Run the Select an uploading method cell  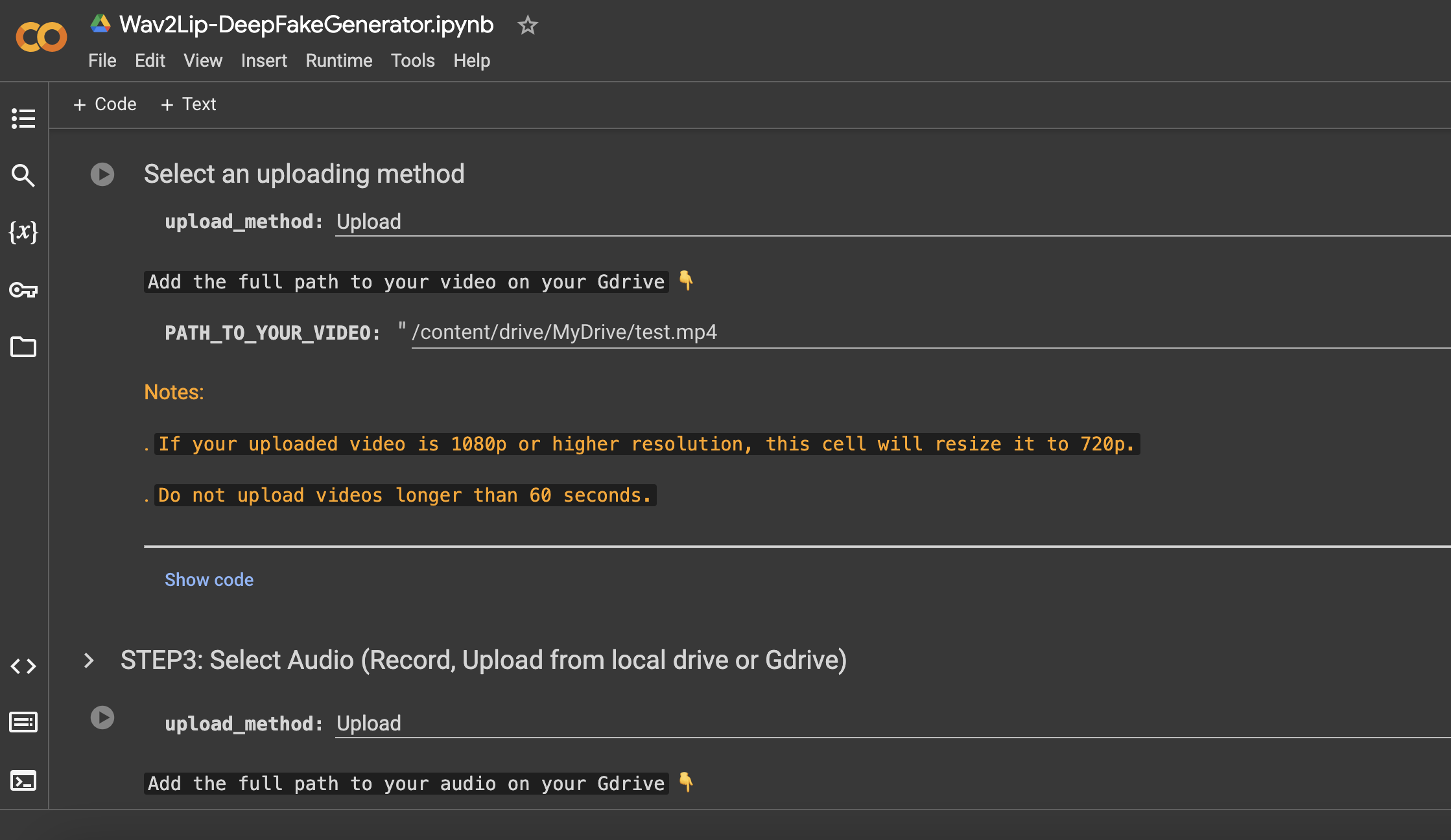[102, 174]
